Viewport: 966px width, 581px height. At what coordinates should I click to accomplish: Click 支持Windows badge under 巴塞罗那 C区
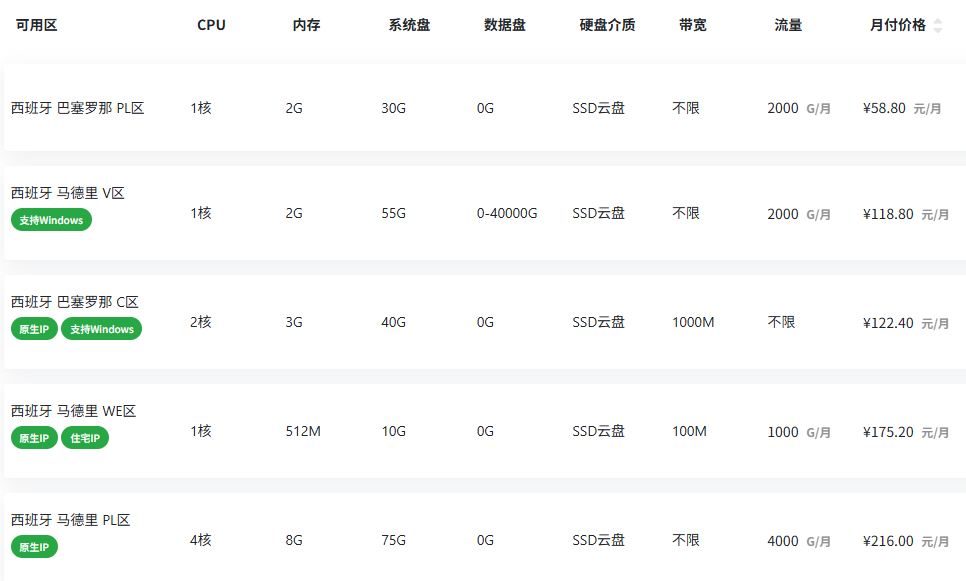click(101, 329)
